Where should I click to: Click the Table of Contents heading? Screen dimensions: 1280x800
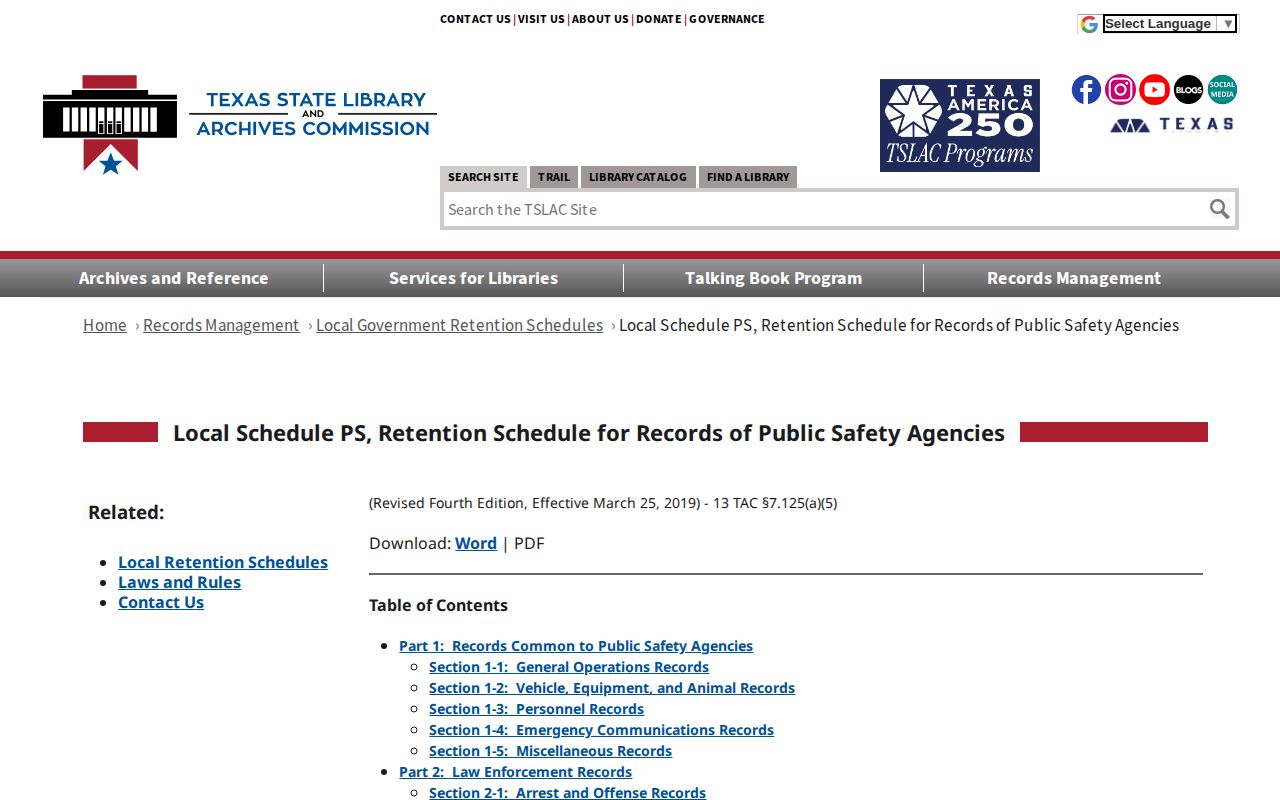[x=439, y=605]
